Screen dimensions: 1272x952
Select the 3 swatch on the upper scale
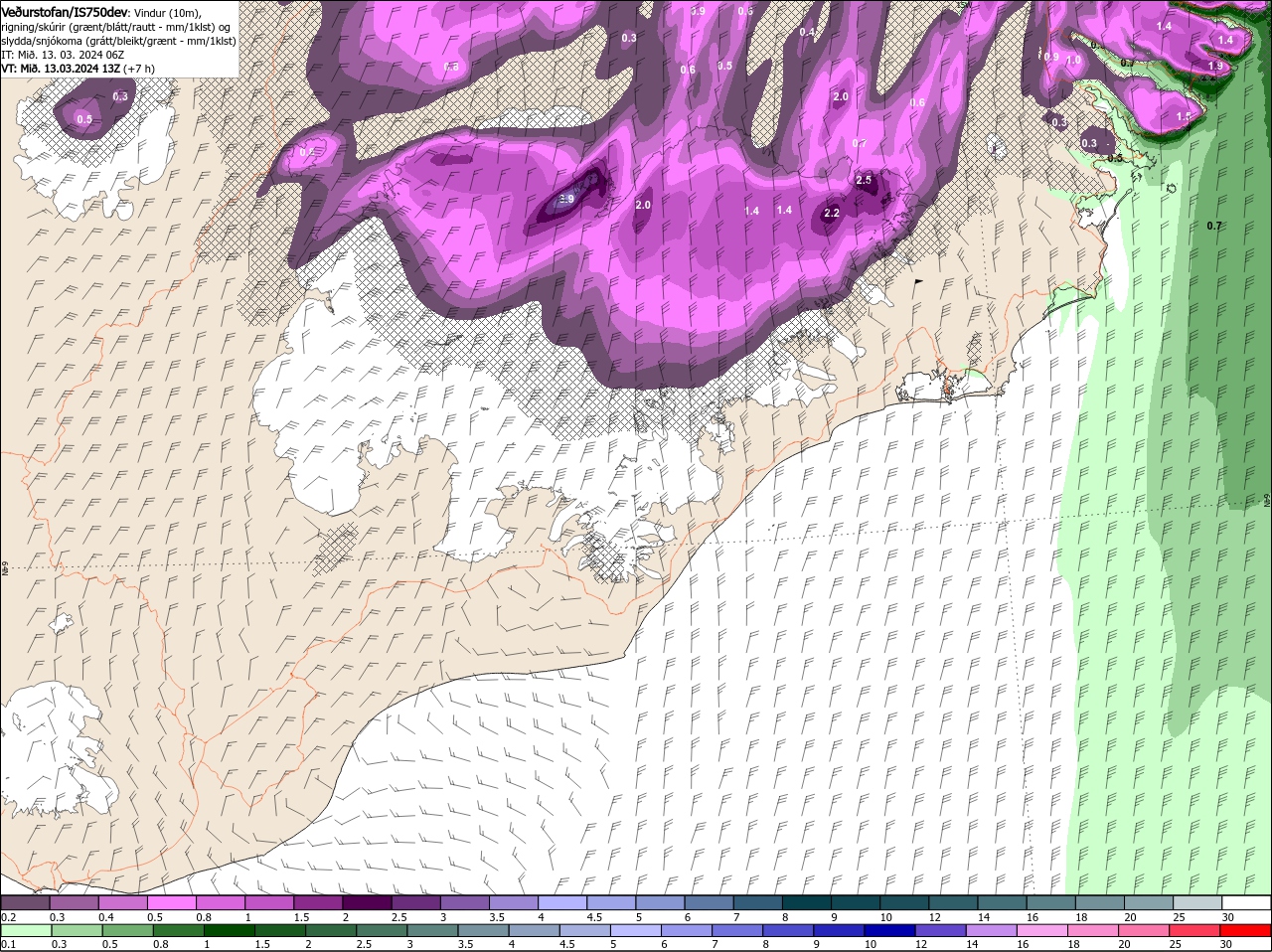[465, 902]
